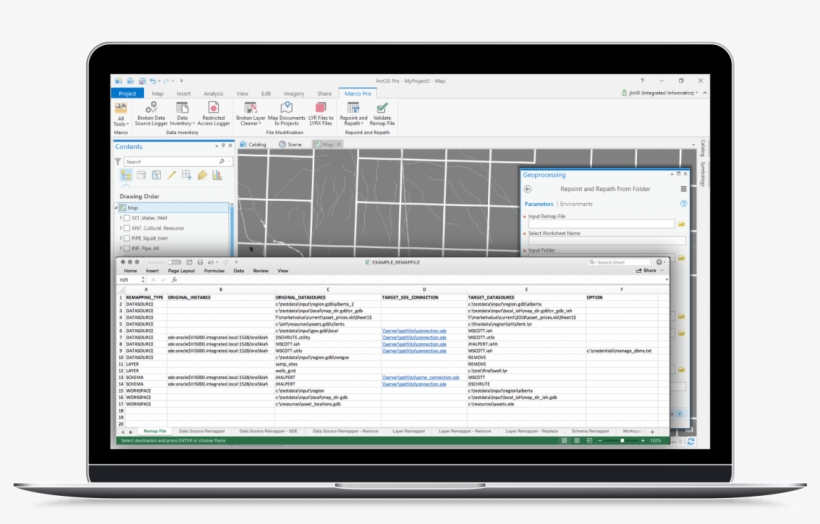
Task: Collapse the ArcGIS ribbon with chevron
Action: [704, 93]
